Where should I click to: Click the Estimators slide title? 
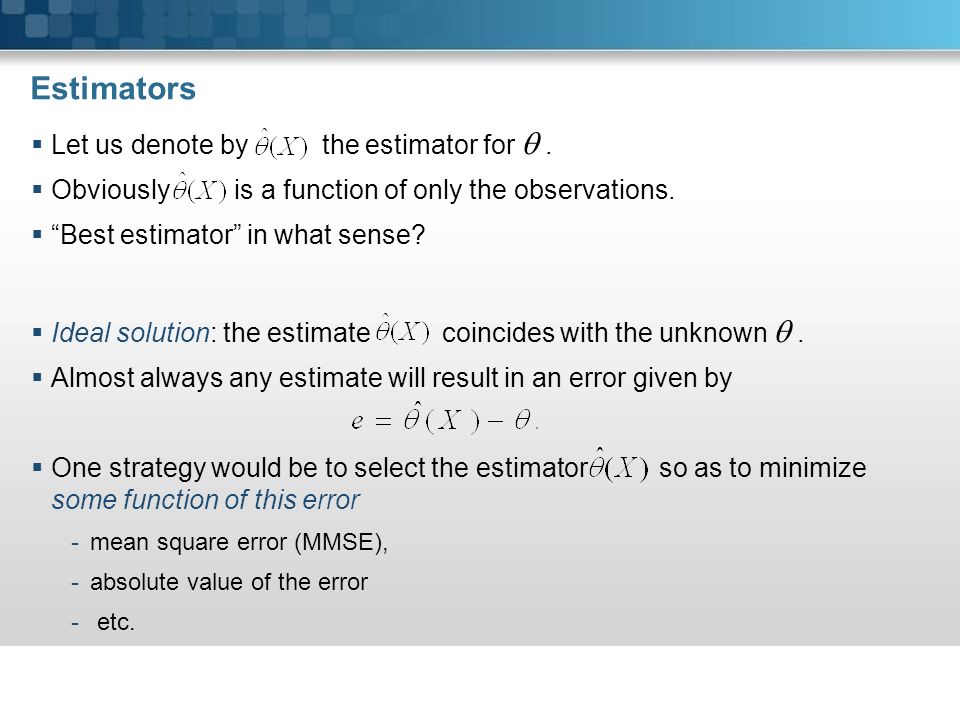click(113, 88)
